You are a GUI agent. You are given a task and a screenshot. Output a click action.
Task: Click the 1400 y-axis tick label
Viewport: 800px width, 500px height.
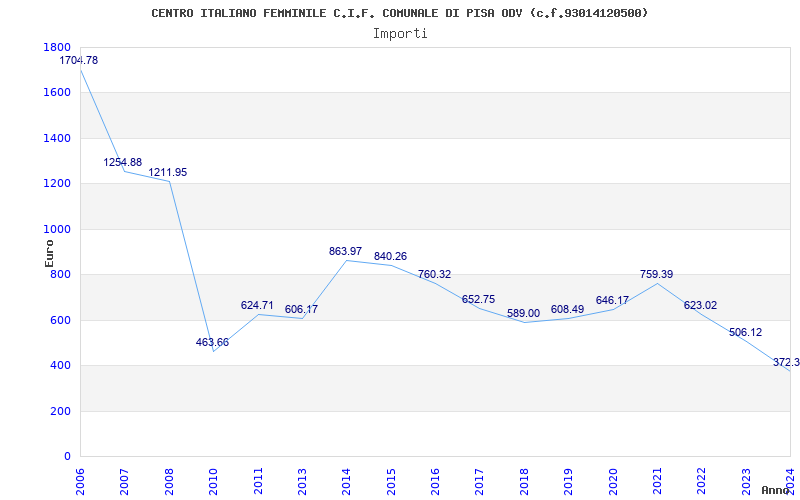click(x=57, y=138)
